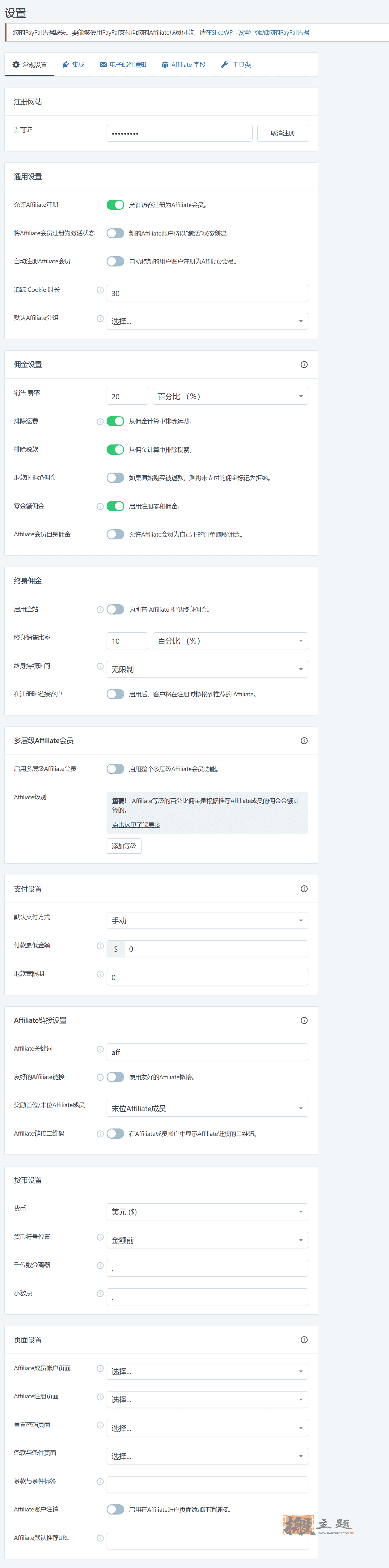Viewport: 389px width, 1568px height.
Task: Turn off 排除税款 toggle
Action: [115, 450]
